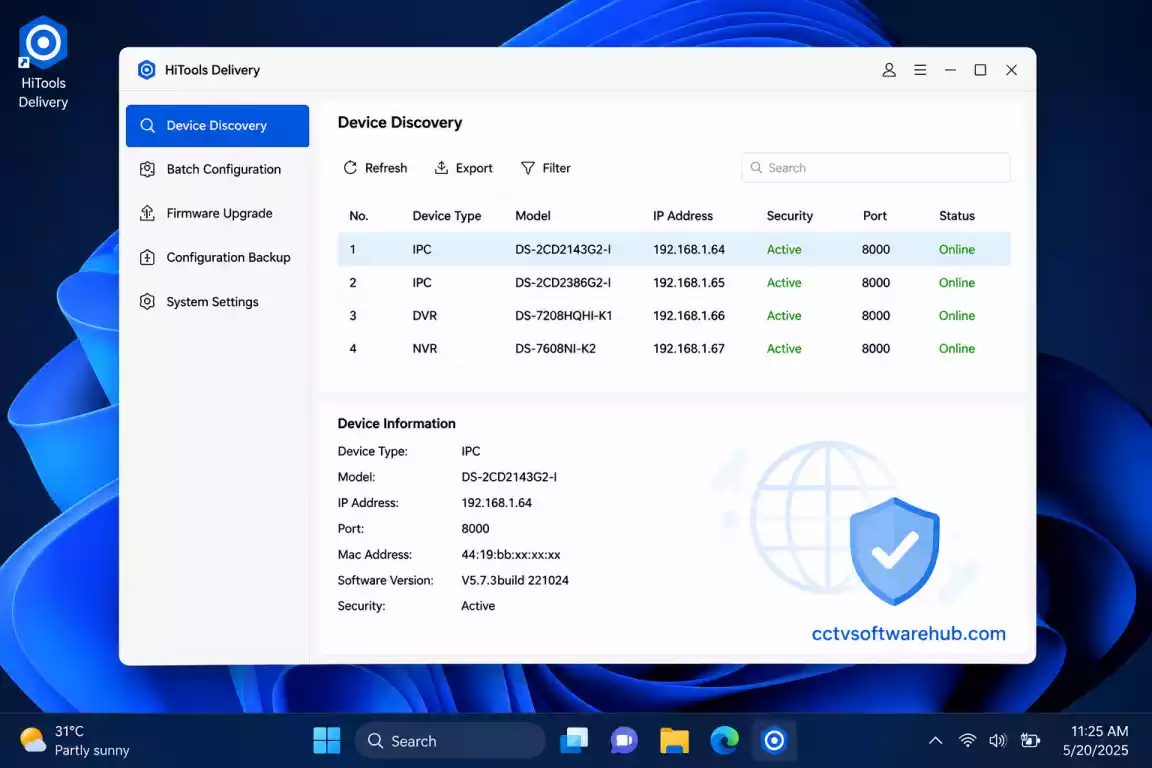Image resolution: width=1152 pixels, height=768 pixels.
Task: Sort by Security column header
Action: point(790,215)
